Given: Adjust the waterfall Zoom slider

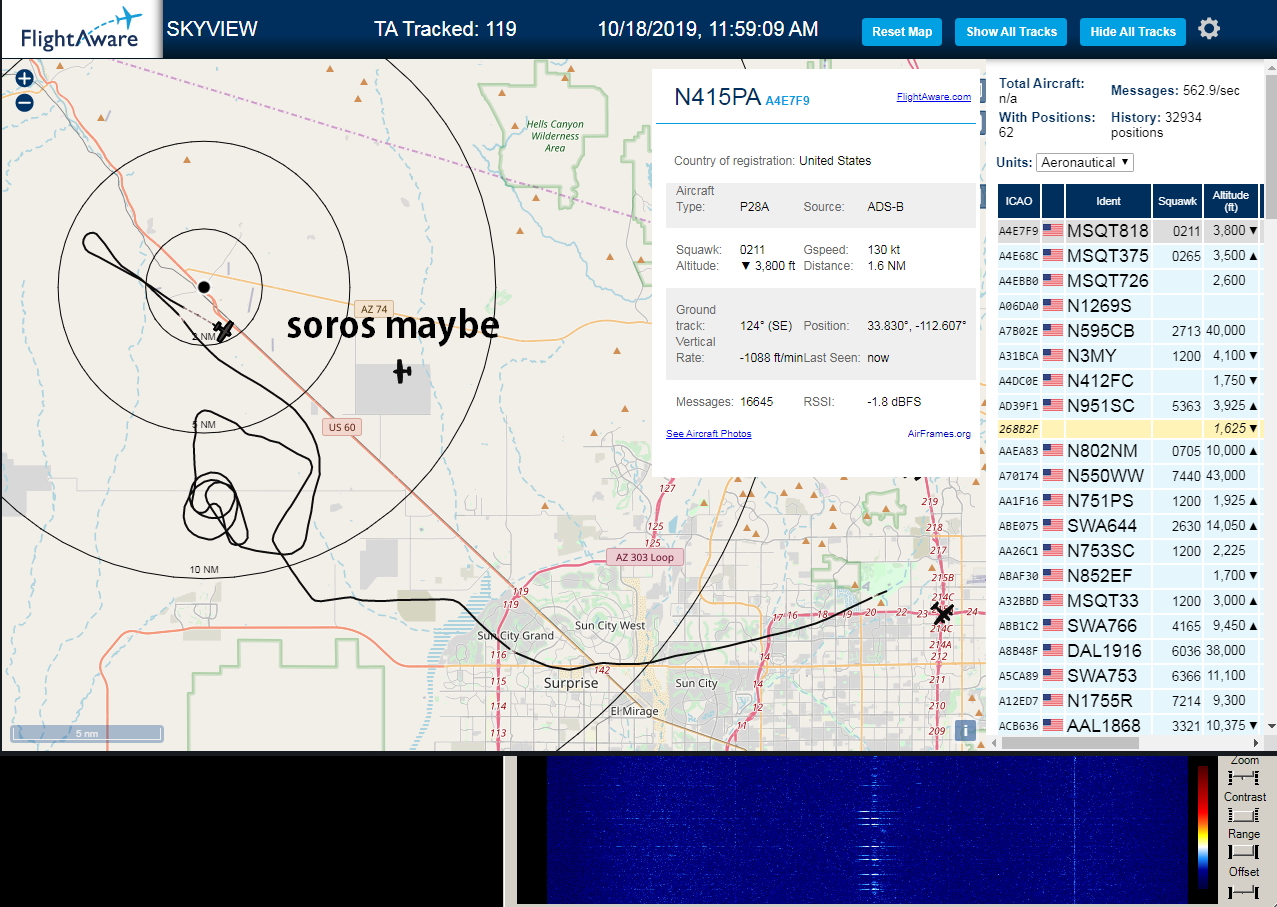Looking at the screenshot, I should coord(1244,777).
